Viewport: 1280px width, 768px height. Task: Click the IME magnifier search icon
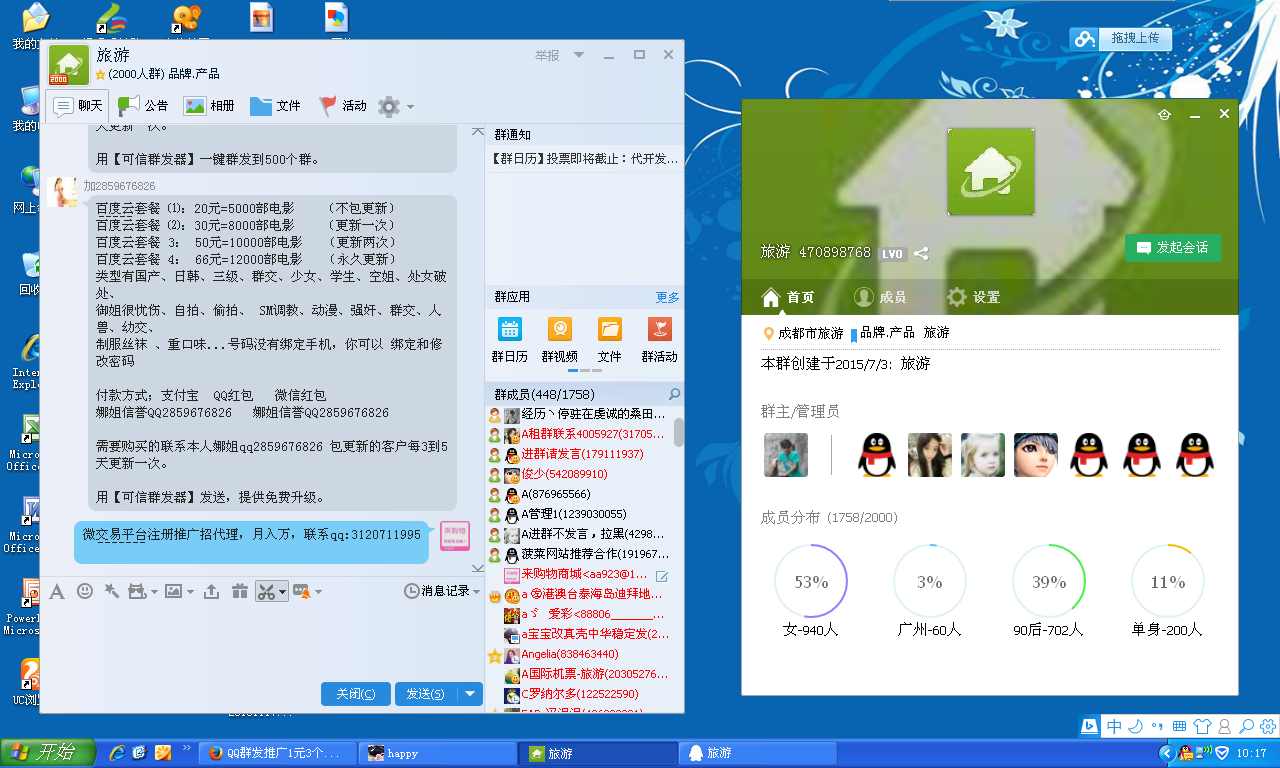point(1246,726)
